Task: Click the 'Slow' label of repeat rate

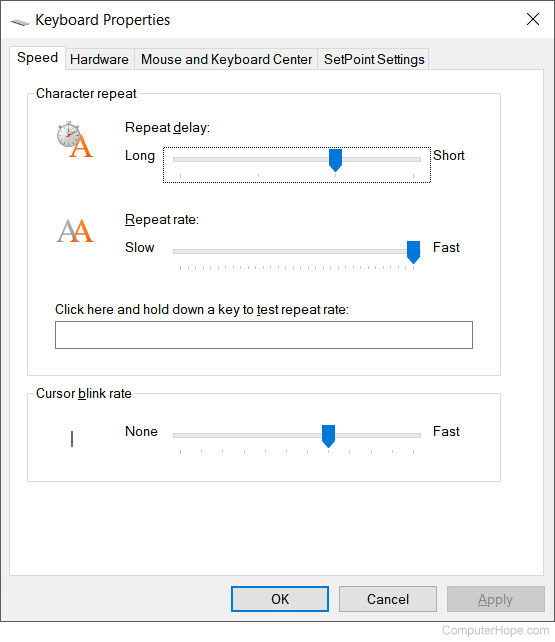Action: (140, 247)
